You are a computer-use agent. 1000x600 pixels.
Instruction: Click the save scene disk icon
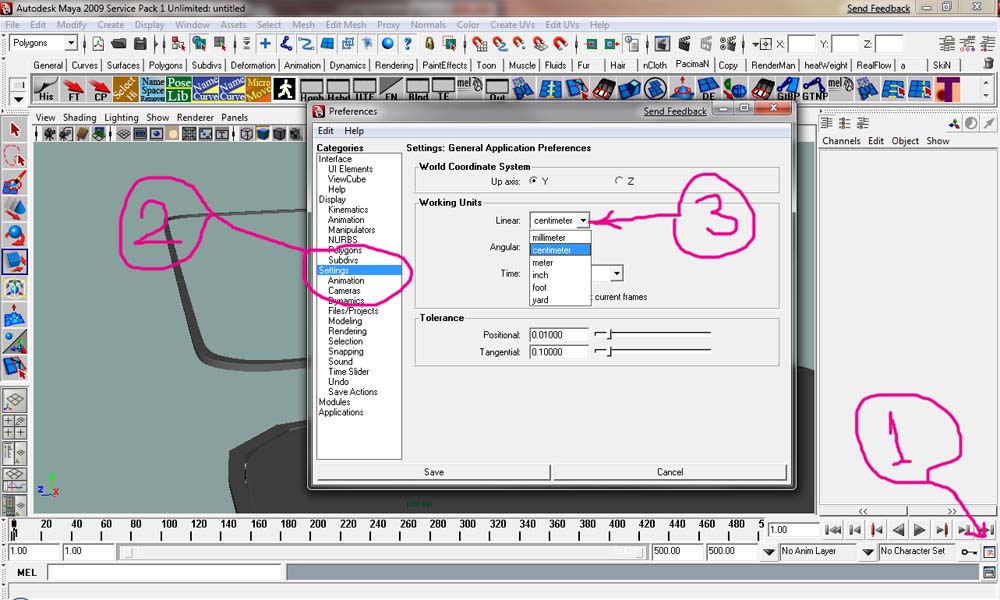(x=140, y=43)
